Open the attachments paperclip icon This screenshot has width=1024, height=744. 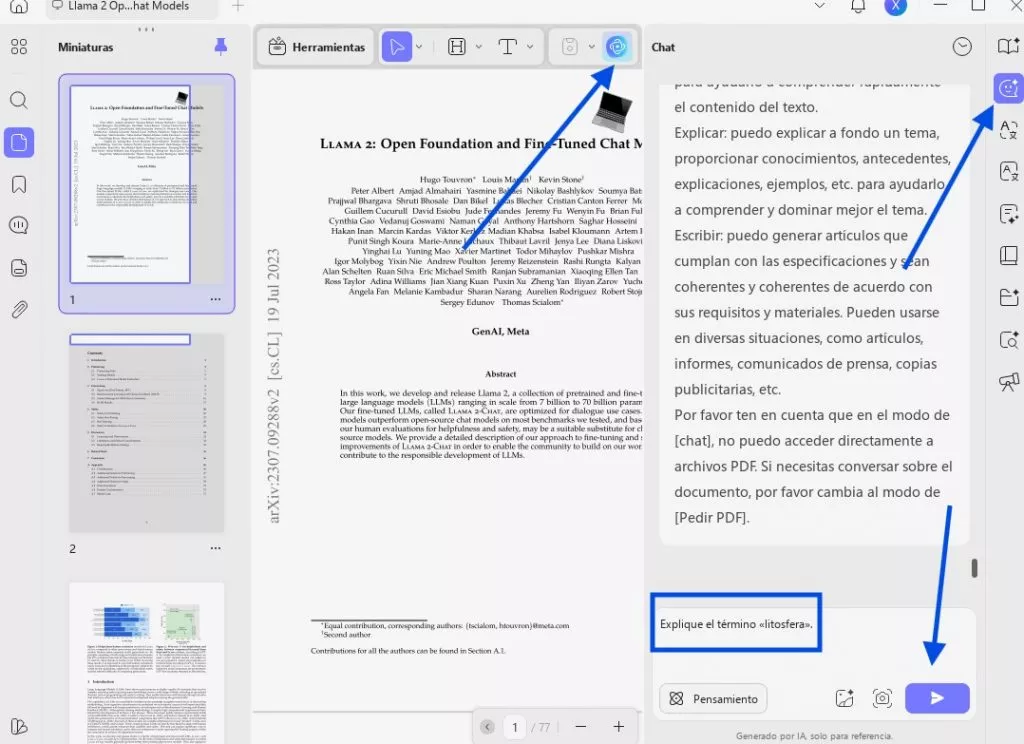(19, 309)
